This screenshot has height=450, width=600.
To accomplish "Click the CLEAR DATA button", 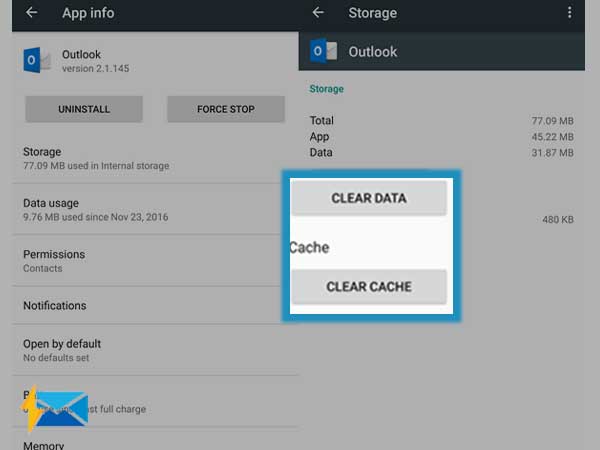I will pyautogui.click(x=369, y=198).
